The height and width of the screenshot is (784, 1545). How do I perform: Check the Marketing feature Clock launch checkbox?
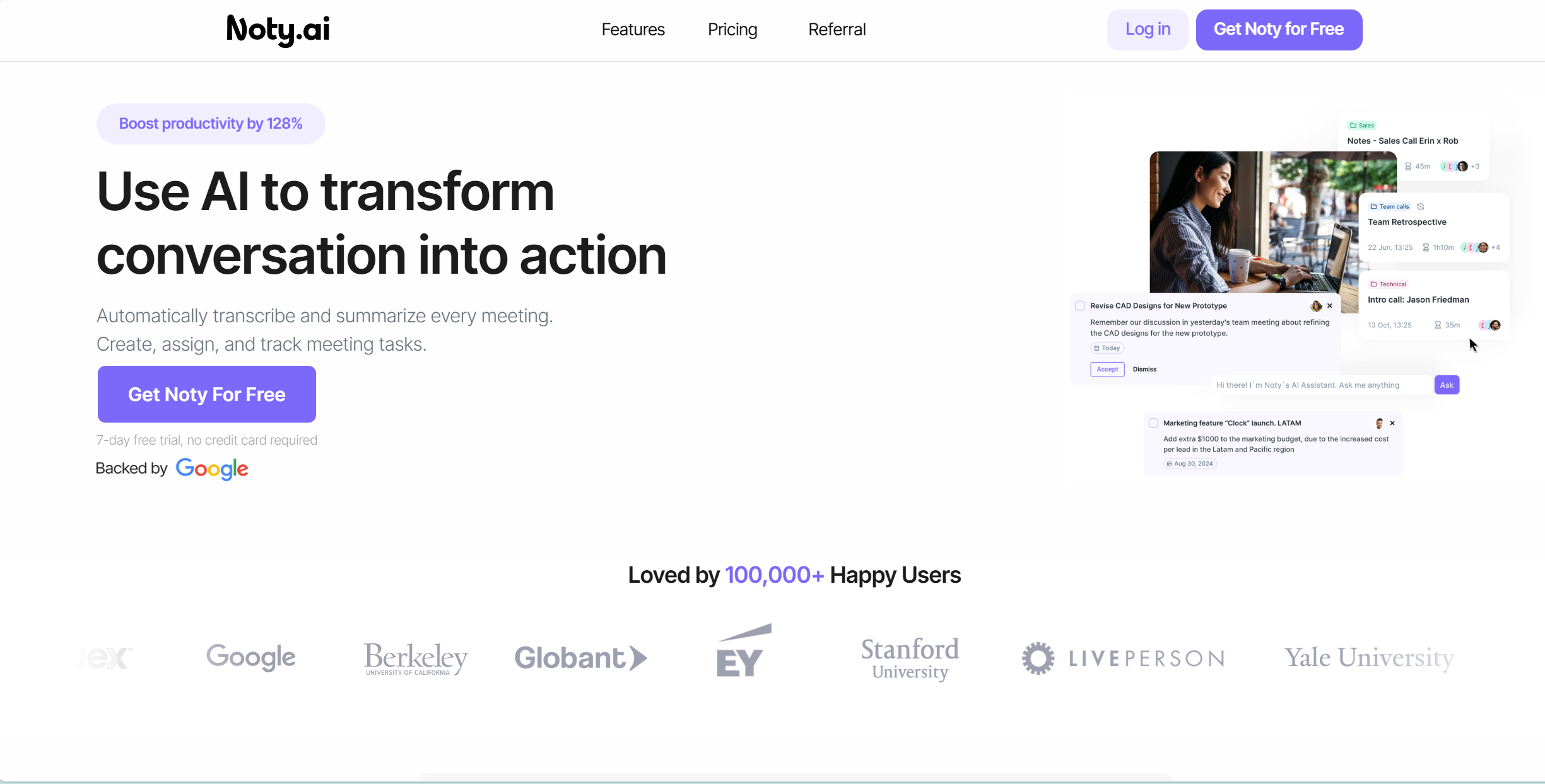click(x=1153, y=423)
